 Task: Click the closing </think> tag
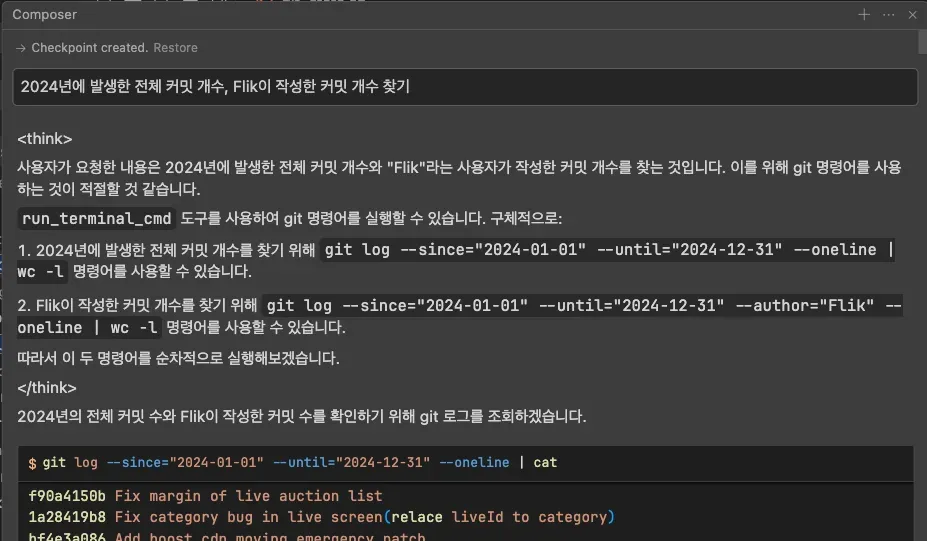pos(47,387)
